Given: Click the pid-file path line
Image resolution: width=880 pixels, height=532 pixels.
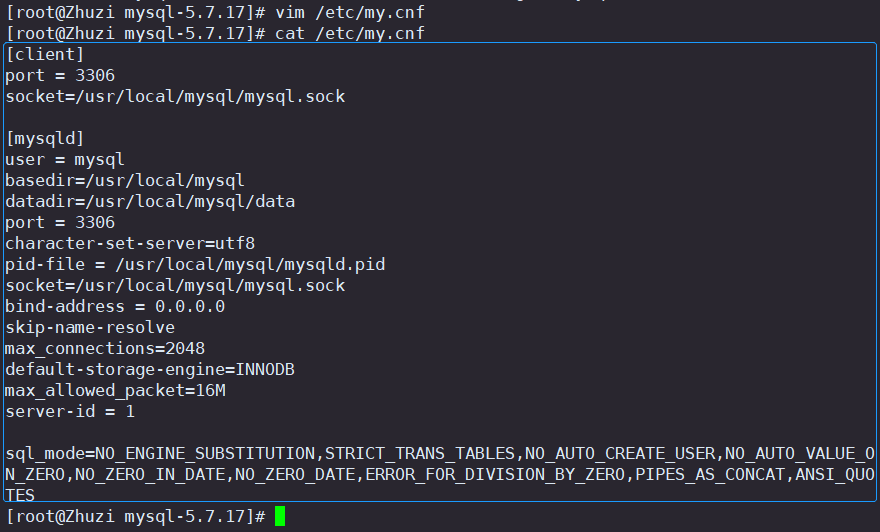Looking at the screenshot, I should (x=195, y=265).
